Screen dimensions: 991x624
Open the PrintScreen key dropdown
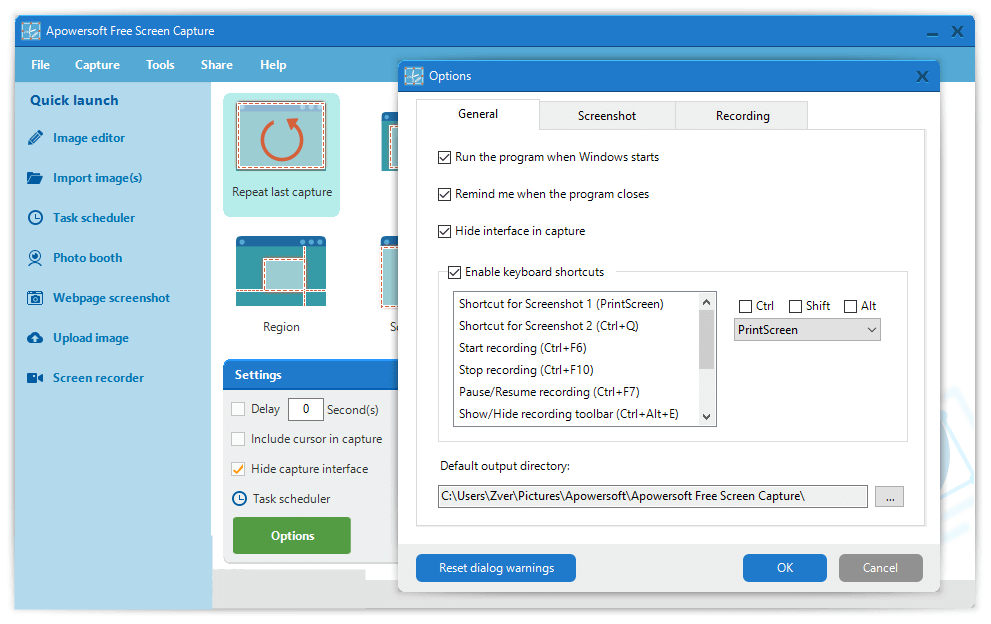pos(807,330)
